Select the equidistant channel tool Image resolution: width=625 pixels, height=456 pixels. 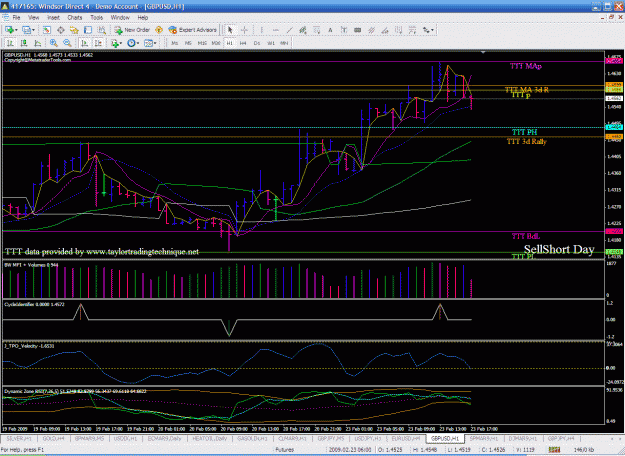click(x=303, y=30)
